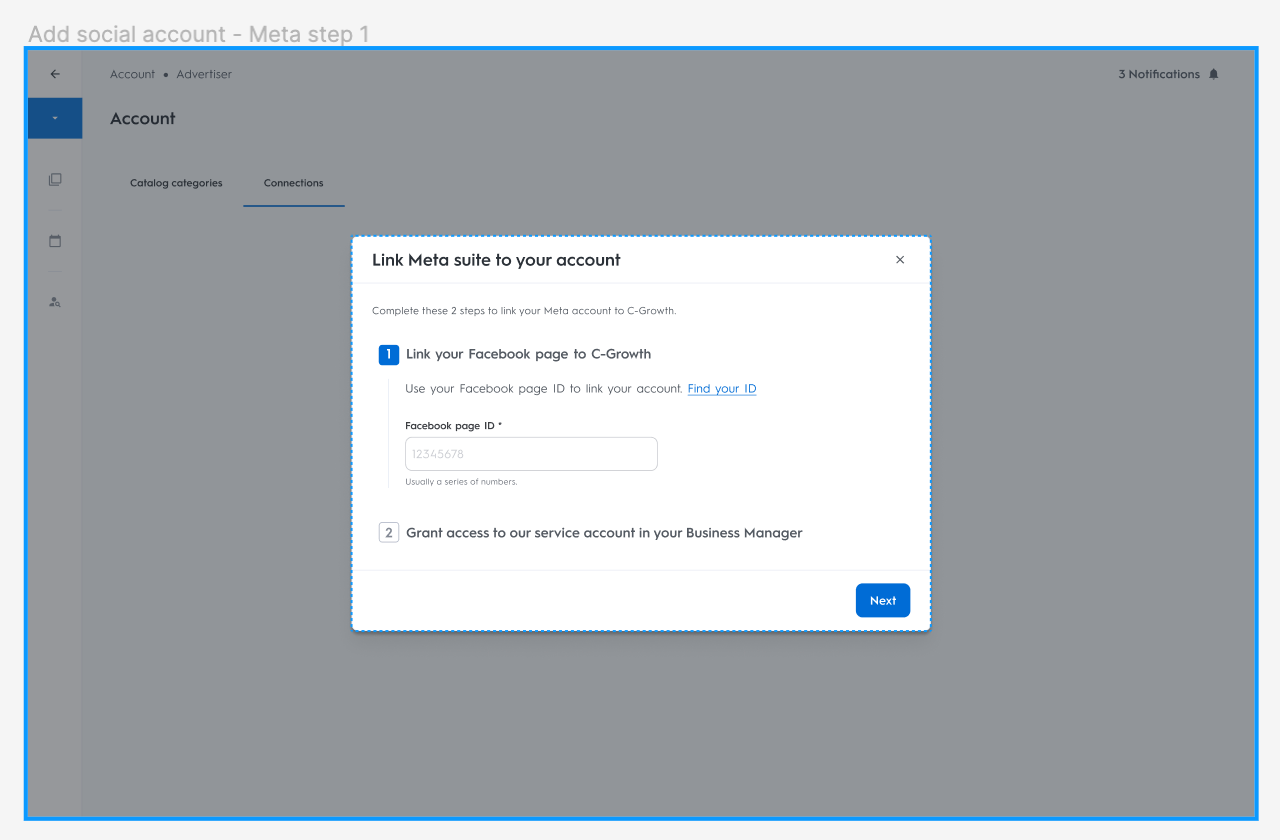
Task: Close the Link Meta suite dialog
Action: coord(900,260)
